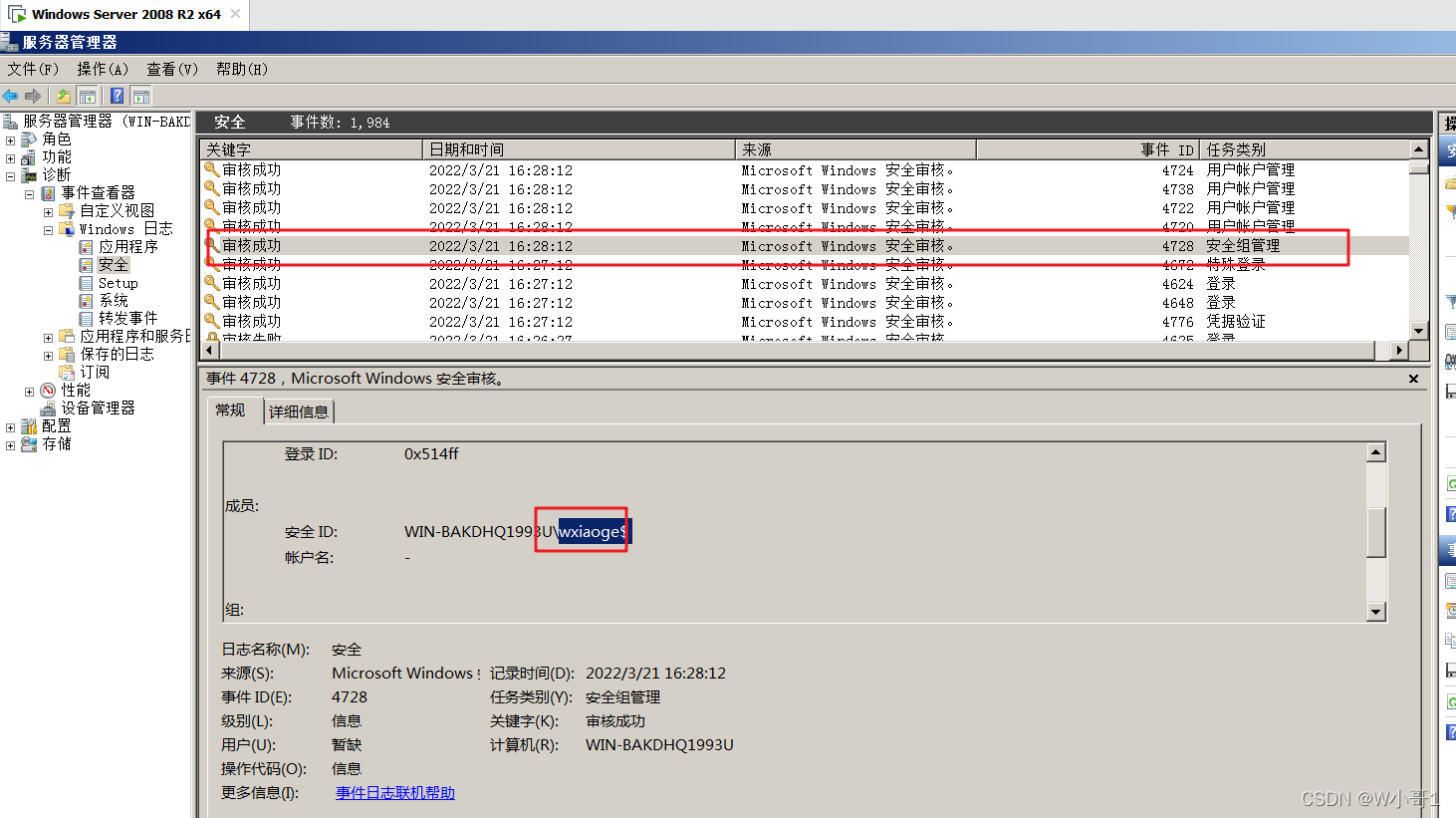Click the 转发事件 log icon

pyautogui.click(x=86, y=319)
